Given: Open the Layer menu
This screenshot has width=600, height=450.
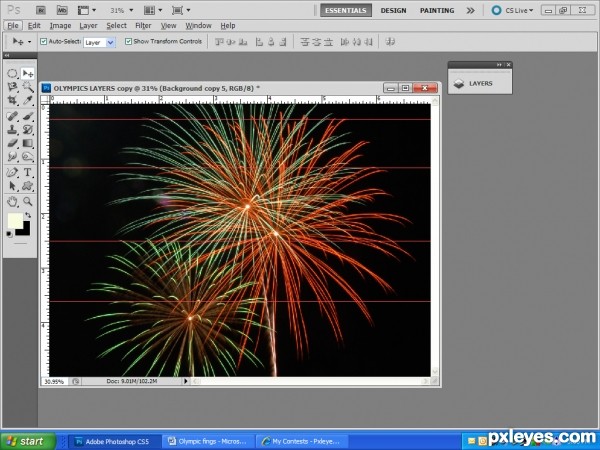Looking at the screenshot, I should tap(88, 26).
